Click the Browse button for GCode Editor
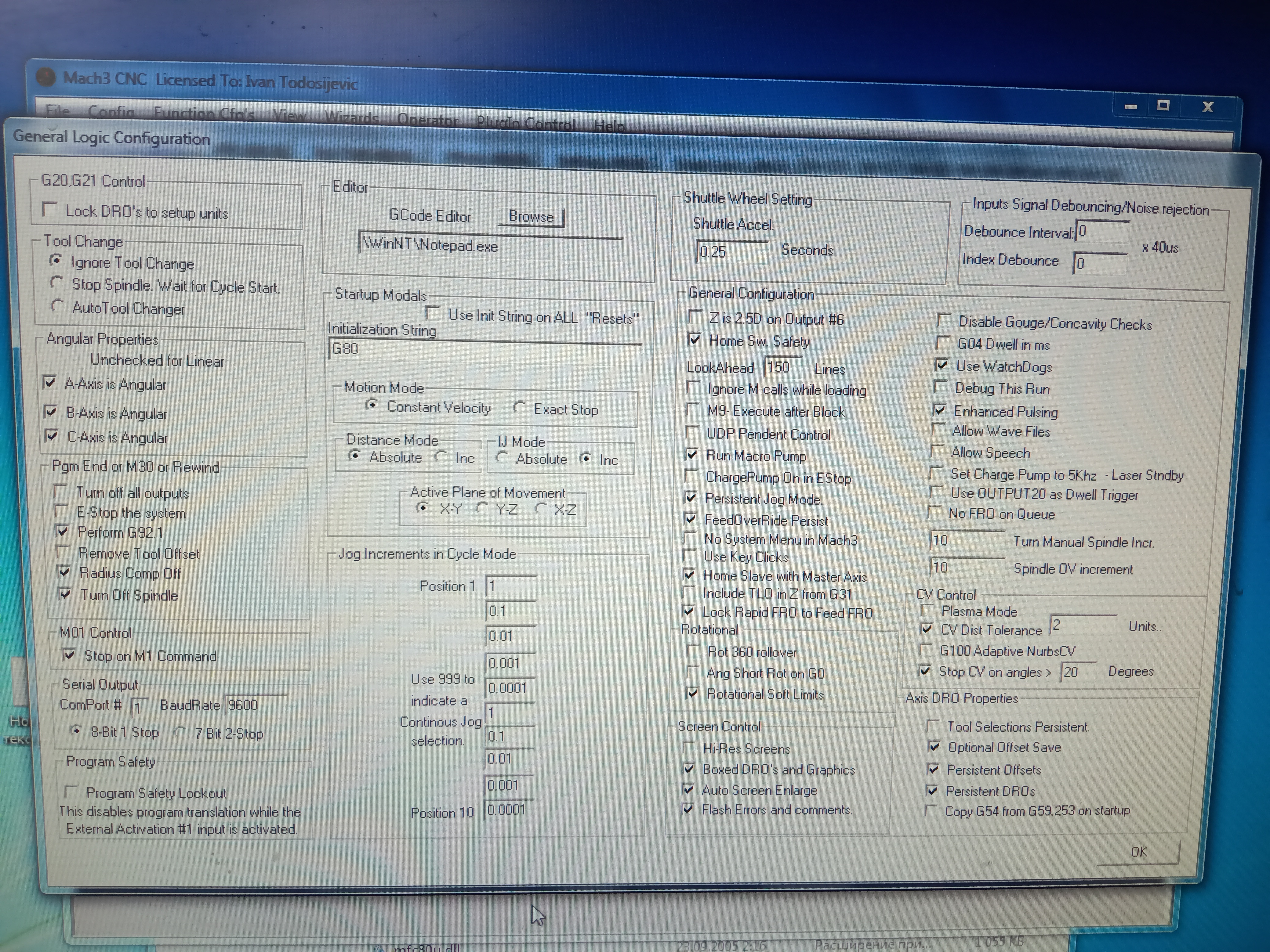 click(531, 217)
